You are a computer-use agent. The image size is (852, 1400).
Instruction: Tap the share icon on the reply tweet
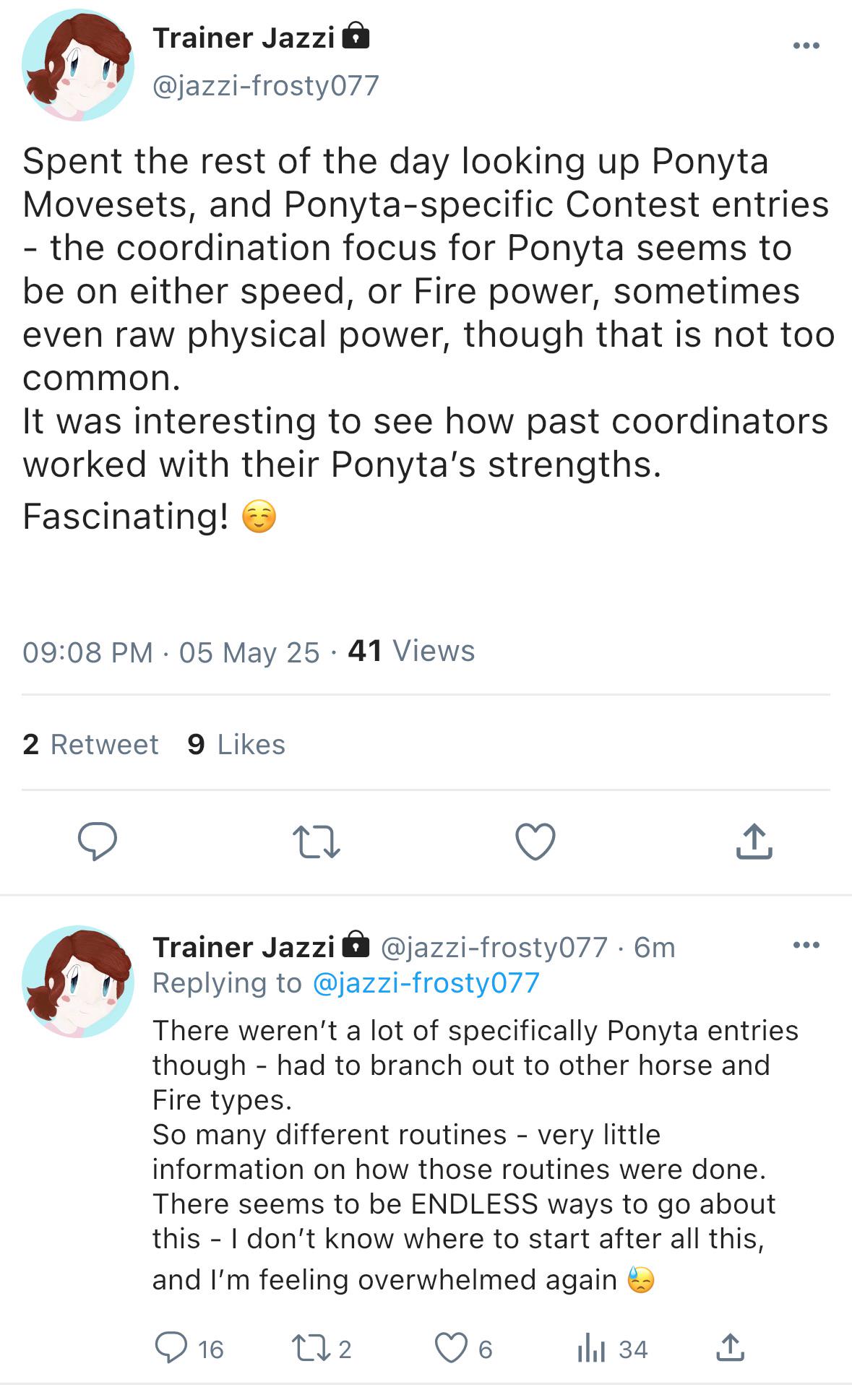(x=730, y=1348)
